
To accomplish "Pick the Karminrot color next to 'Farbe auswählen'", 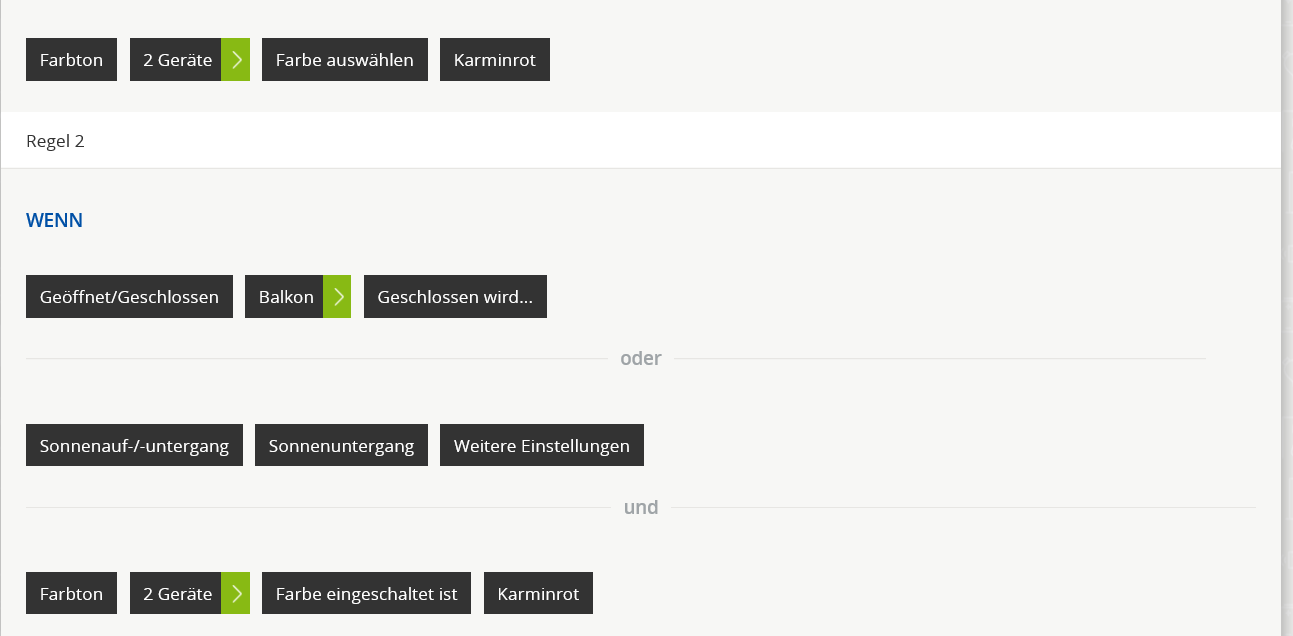I will point(495,60).
